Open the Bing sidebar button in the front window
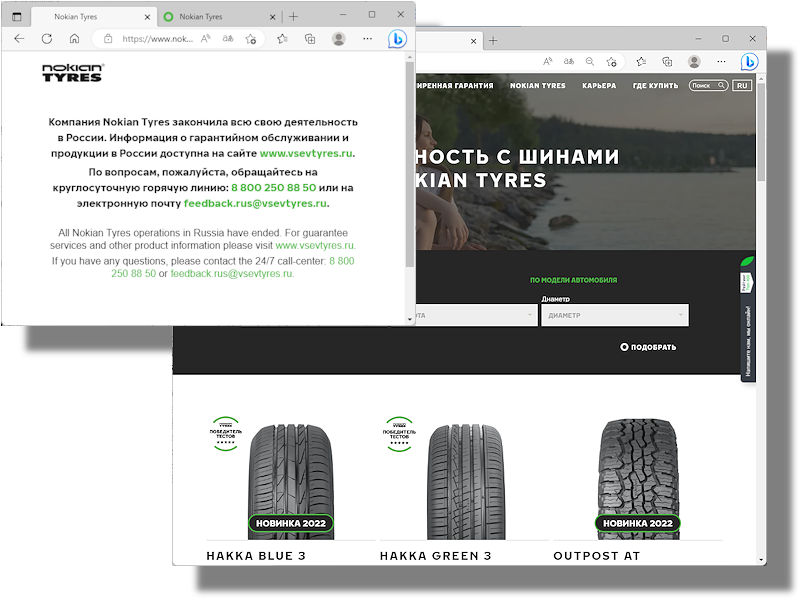This screenshot has width=800, height=600. [397, 39]
